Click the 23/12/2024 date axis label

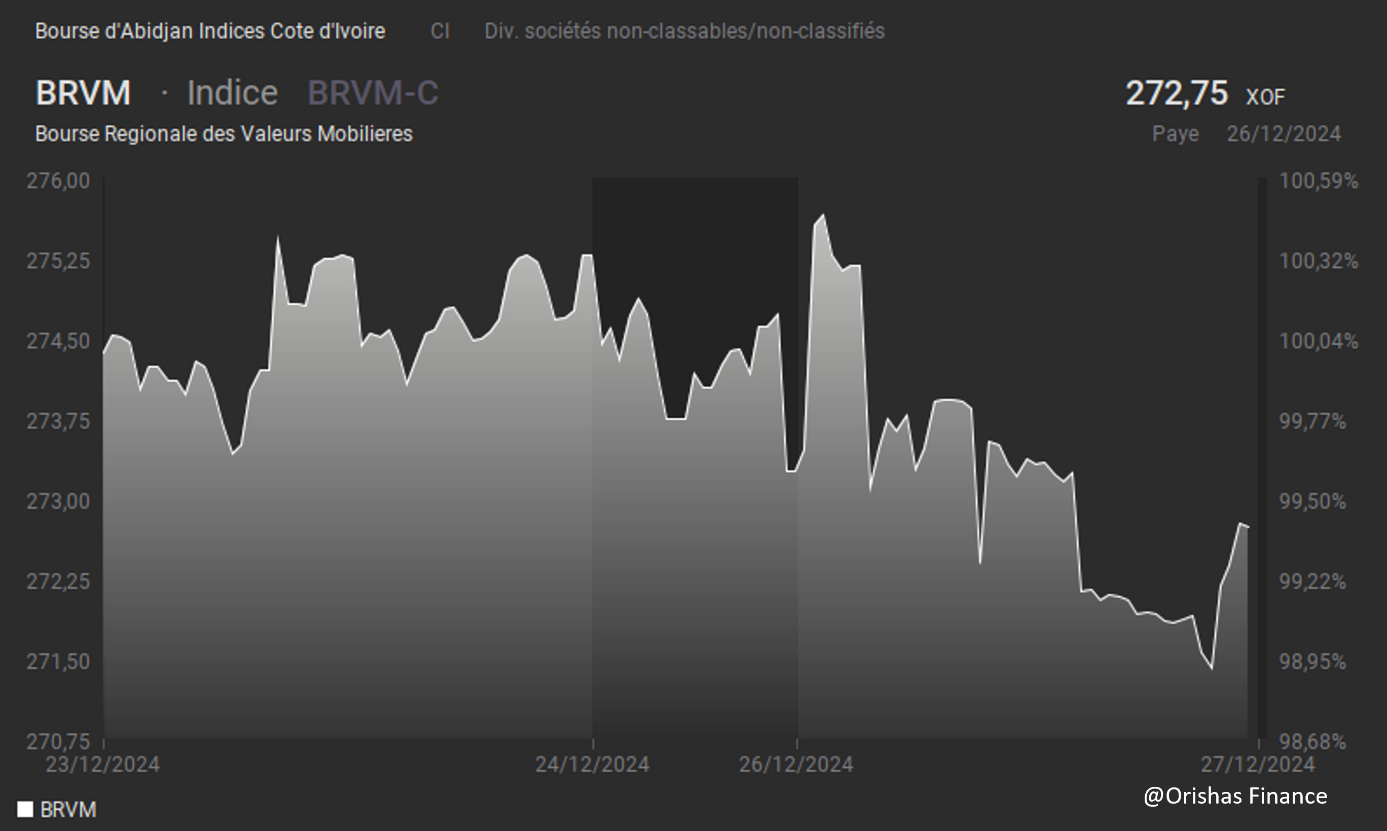point(103,764)
